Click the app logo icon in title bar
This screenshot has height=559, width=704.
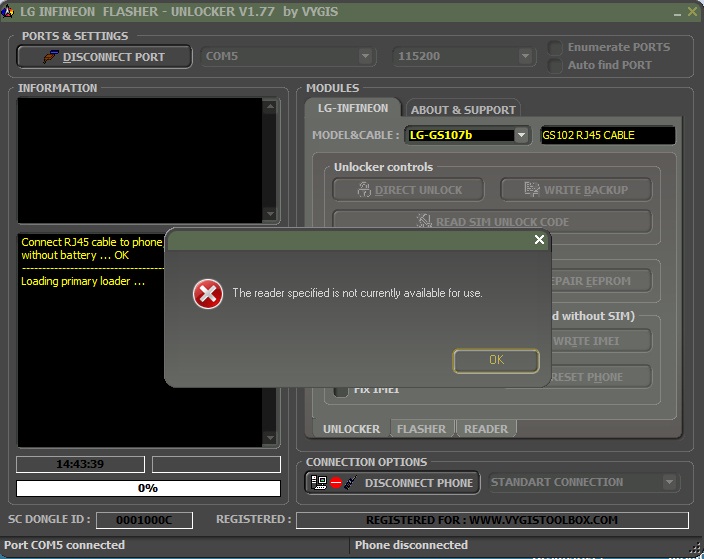click(x=7, y=11)
